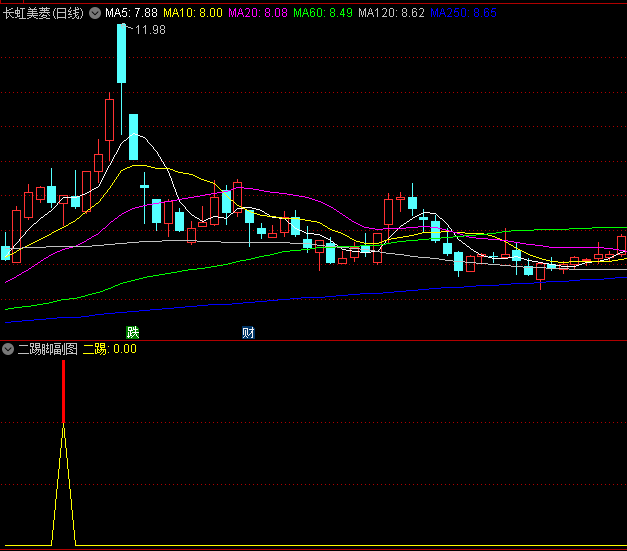
Task: Click the 二踢脚副图 indicator name
Action: [48, 349]
